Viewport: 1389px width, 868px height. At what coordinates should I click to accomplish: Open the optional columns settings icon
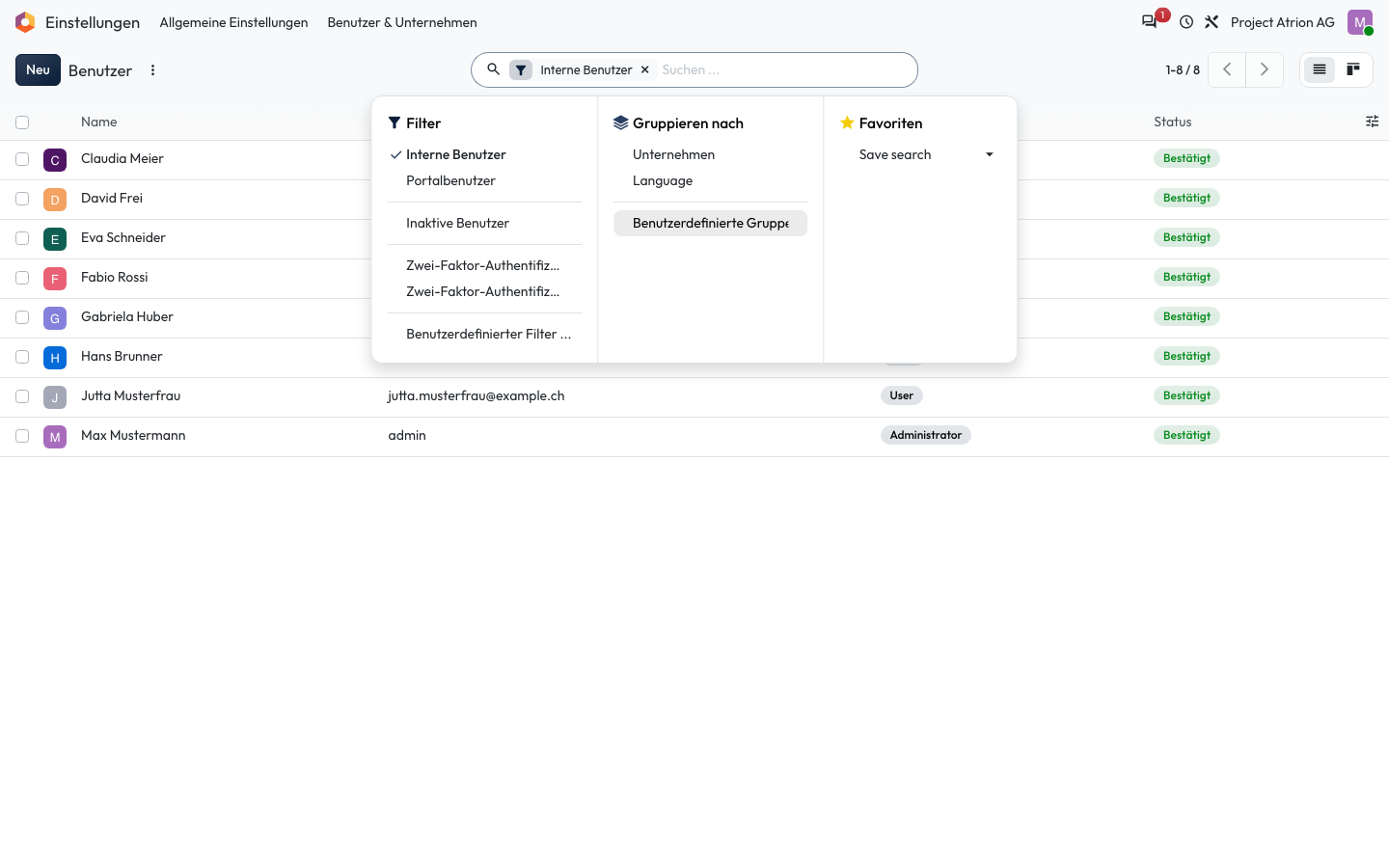click(x=1372, y=122)
